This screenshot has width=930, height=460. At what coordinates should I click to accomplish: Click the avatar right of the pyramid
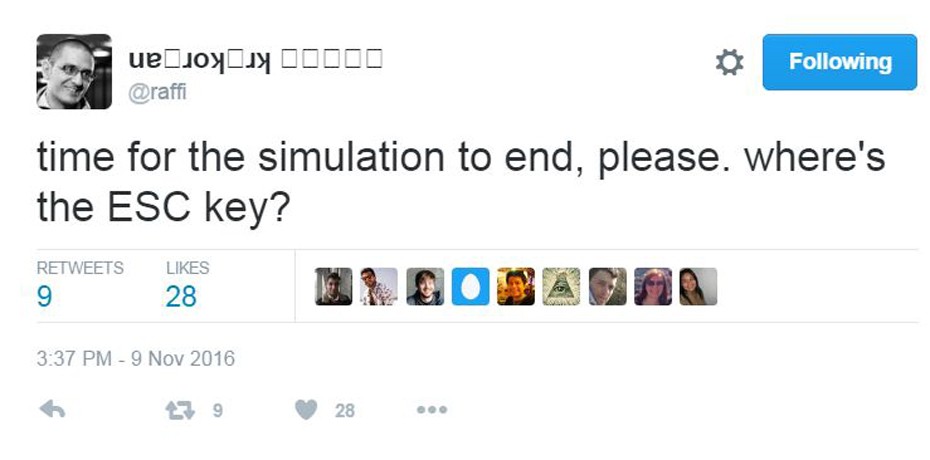(x=607, y=286)
